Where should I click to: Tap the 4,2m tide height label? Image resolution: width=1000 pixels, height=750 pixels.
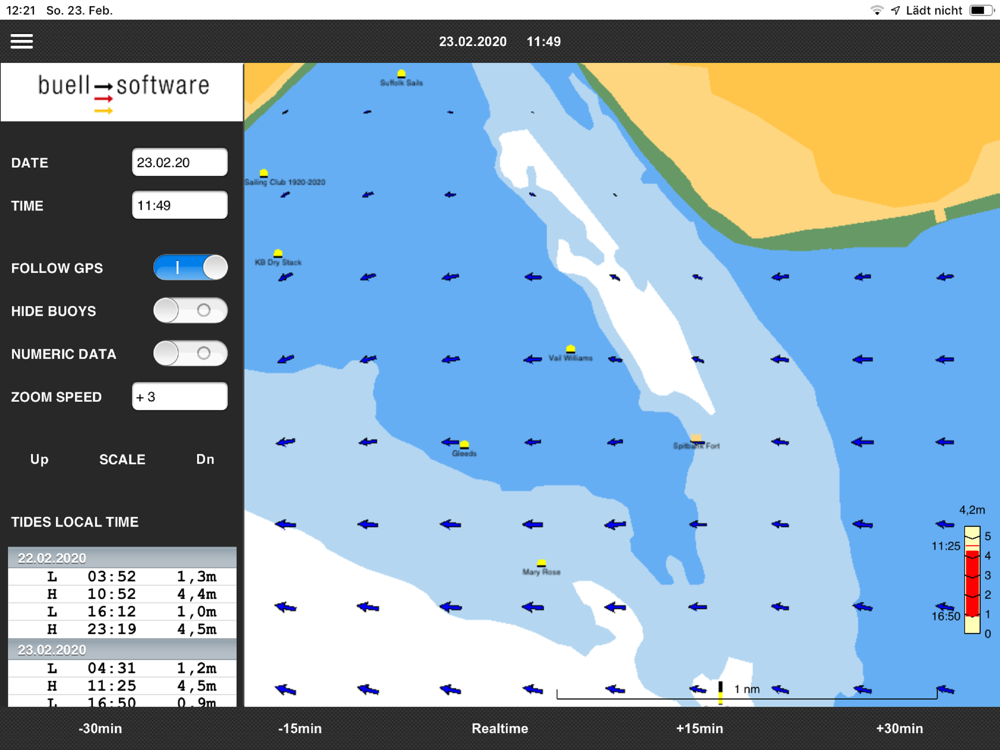coord(972,510)
